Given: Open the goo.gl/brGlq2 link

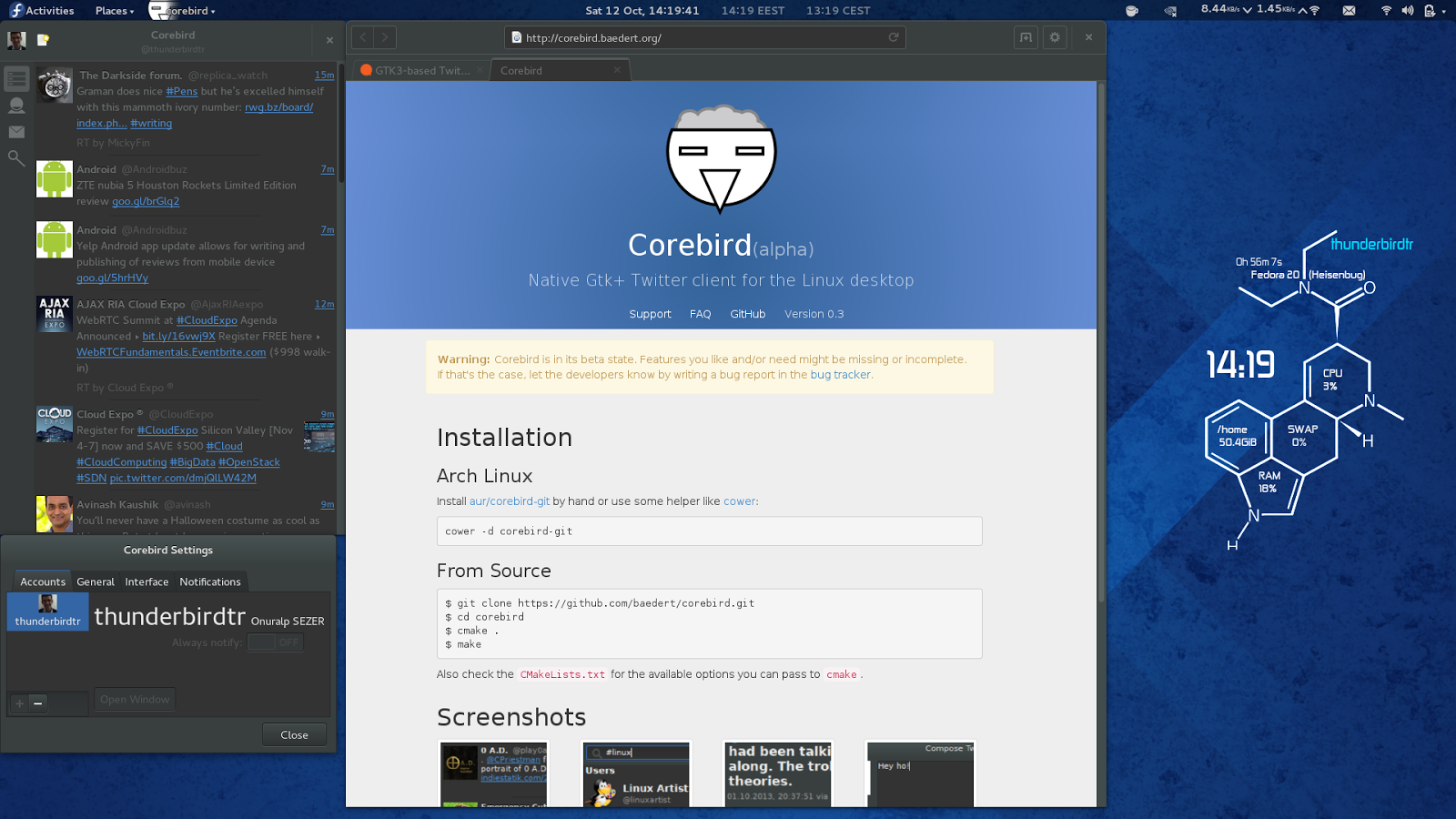Looking at the screenshot, I should [x=146, y=201].
